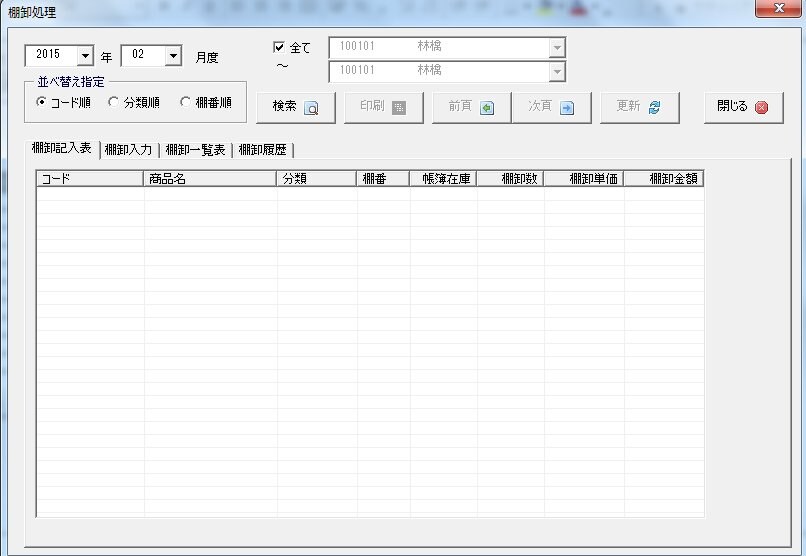
Task: Click the refresh arrows icon on 更新
Action: 654,107
